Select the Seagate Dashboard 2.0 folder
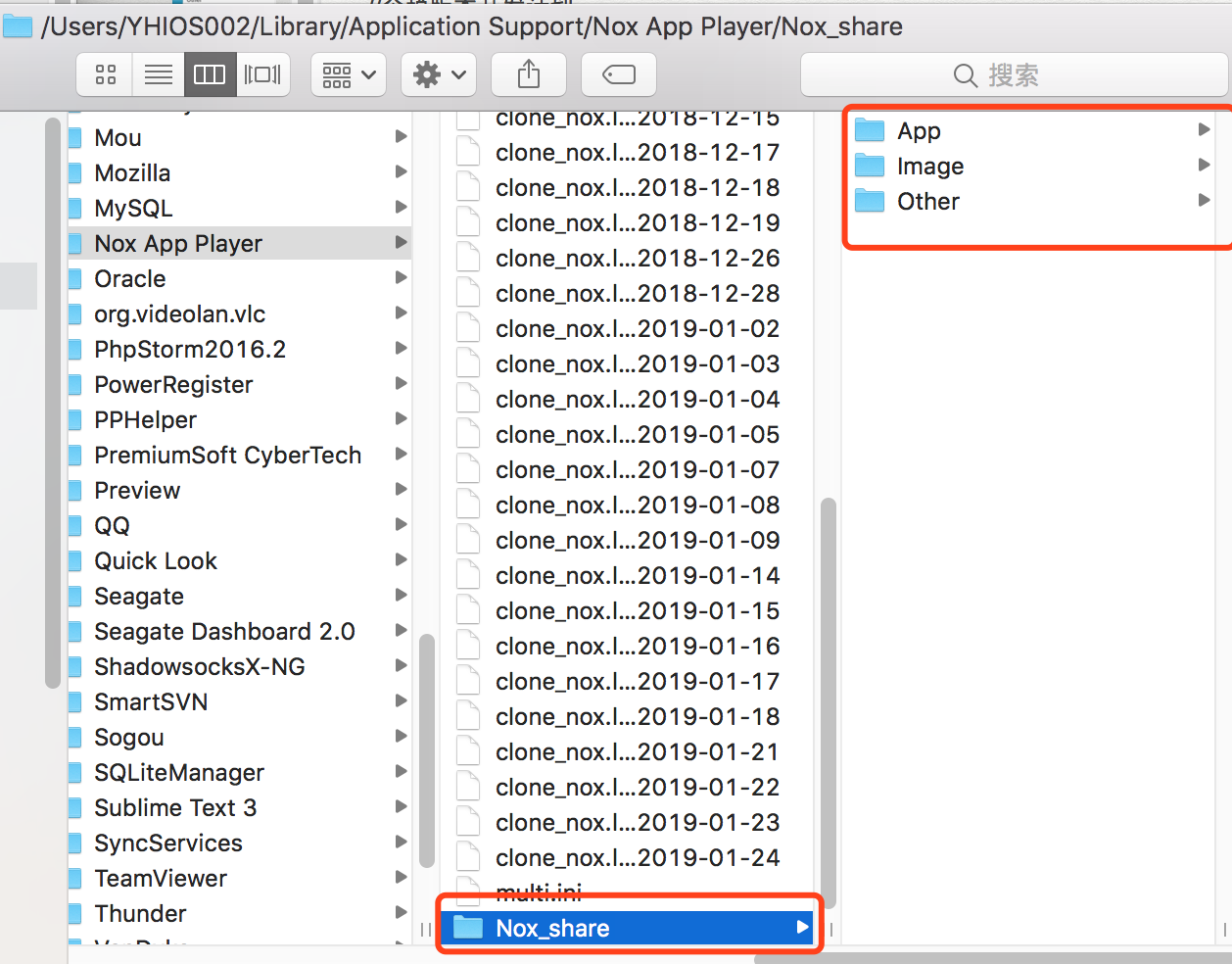The width and height of the screenshot is (1232, 964). click(x=239, y=631)
